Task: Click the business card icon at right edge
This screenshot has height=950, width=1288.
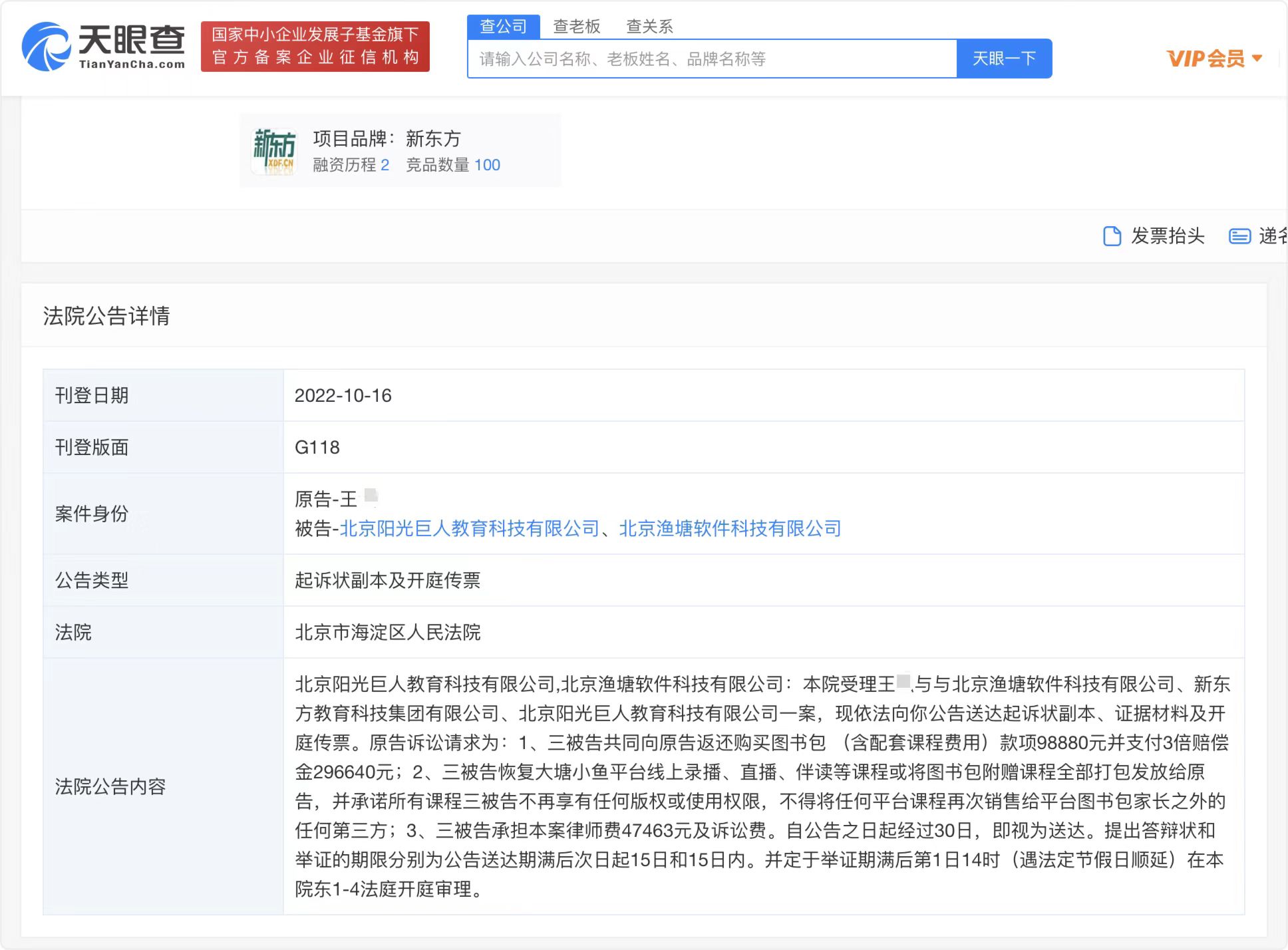Action: point(1239,236)
